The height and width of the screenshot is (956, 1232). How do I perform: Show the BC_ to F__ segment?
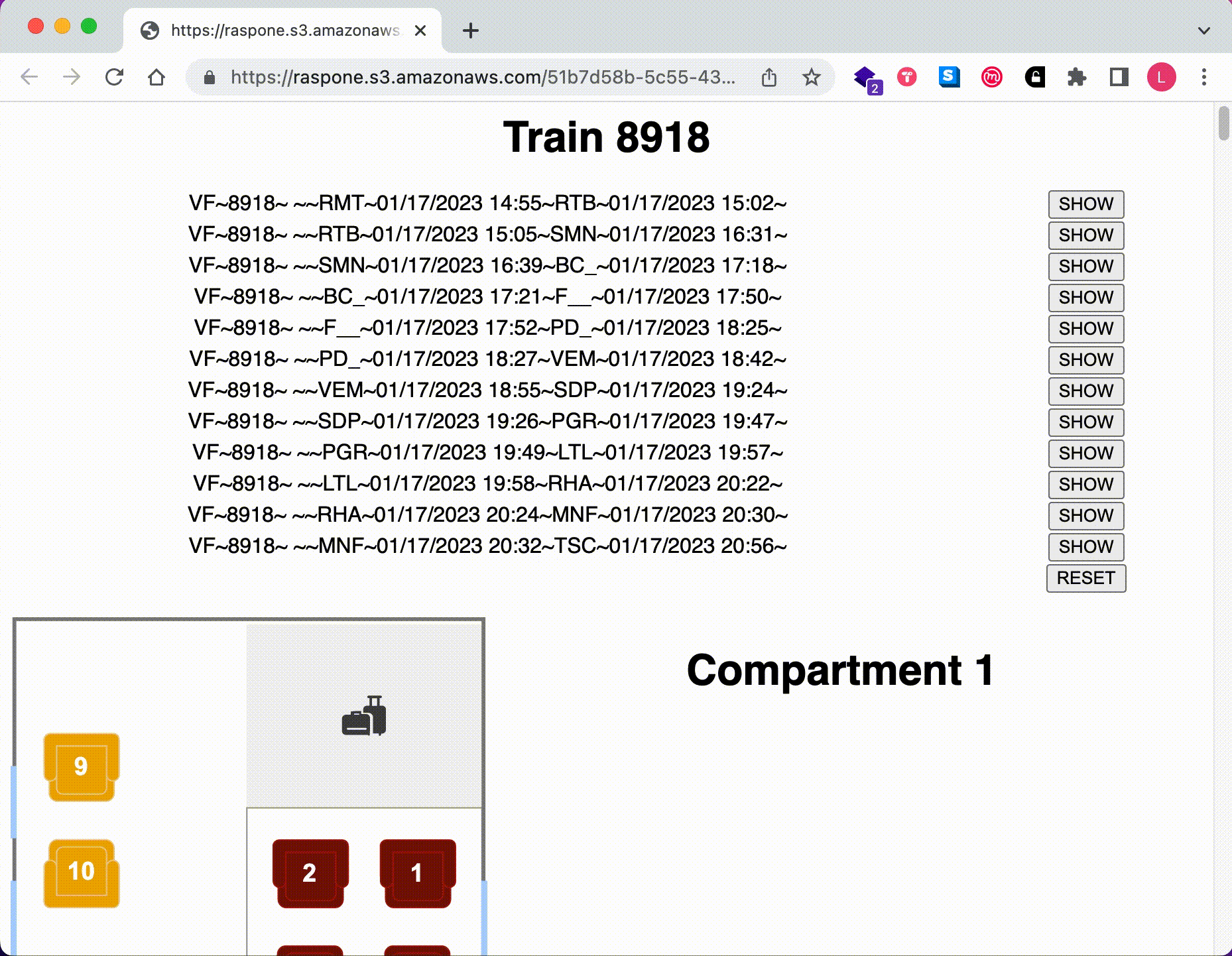click(x=1086, y=298)
